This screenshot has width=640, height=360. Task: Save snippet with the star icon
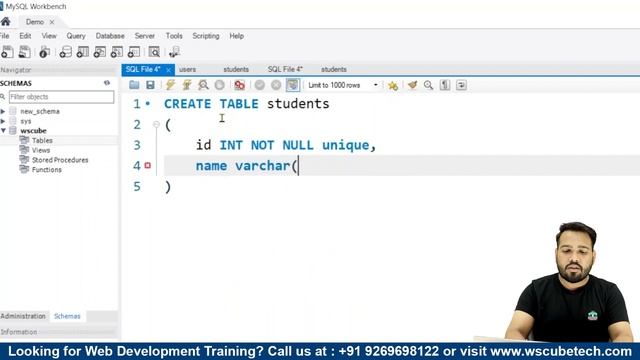393,85
